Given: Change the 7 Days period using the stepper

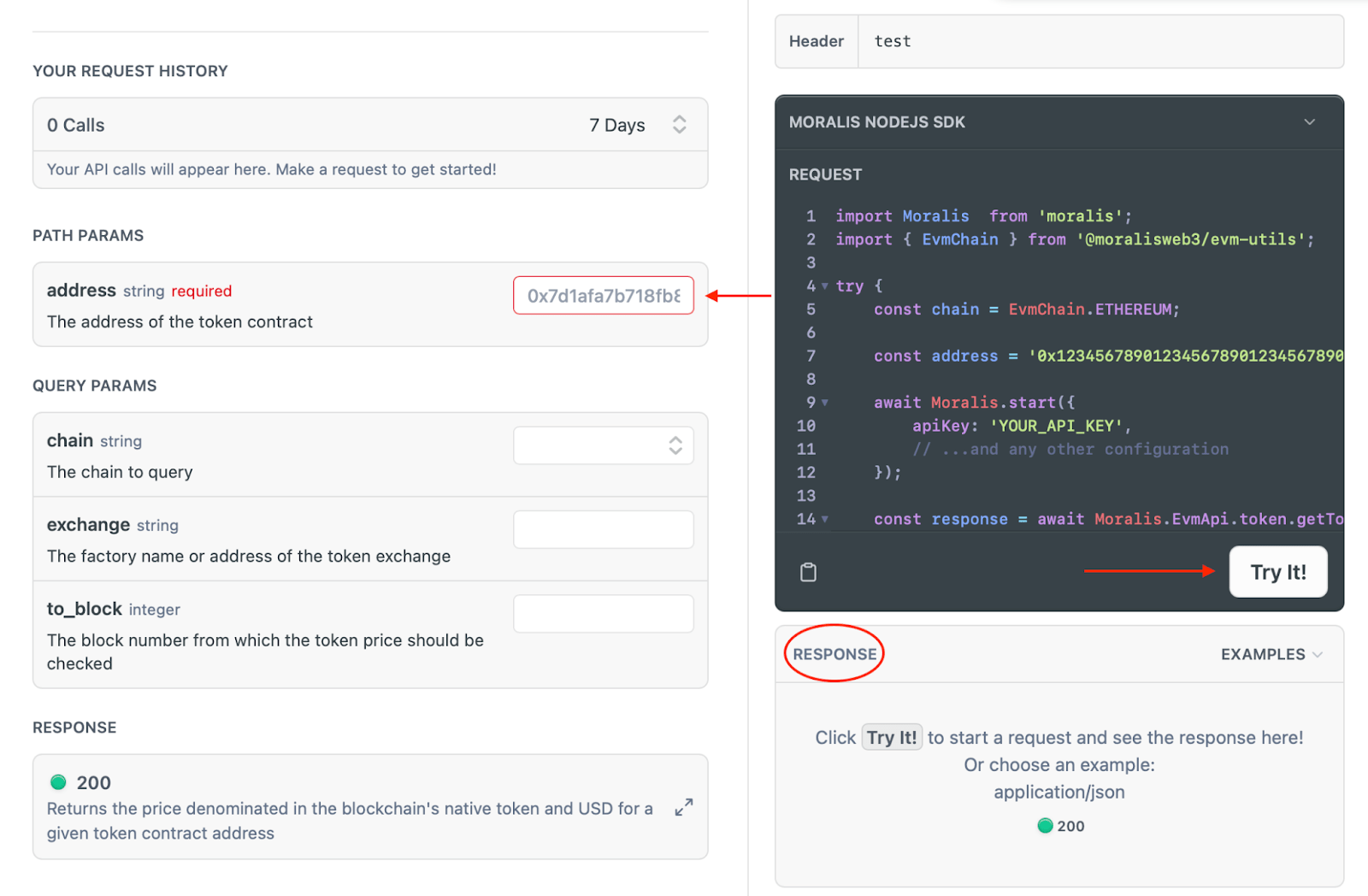Looking at the screenshot, I should (679, 124).
